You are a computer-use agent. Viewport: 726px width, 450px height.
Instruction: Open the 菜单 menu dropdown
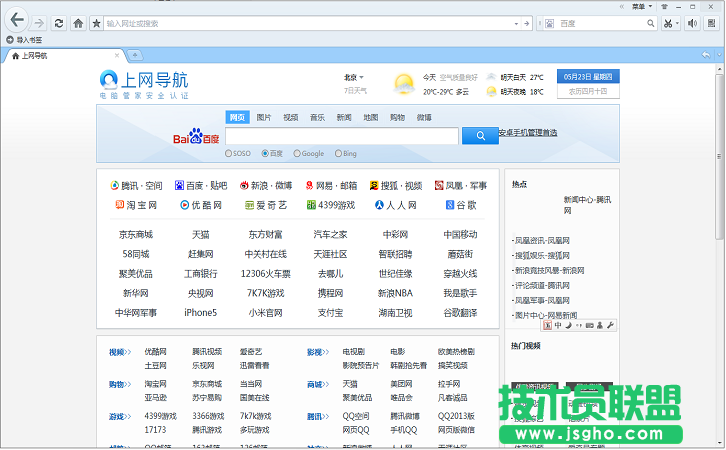[642, 6]
